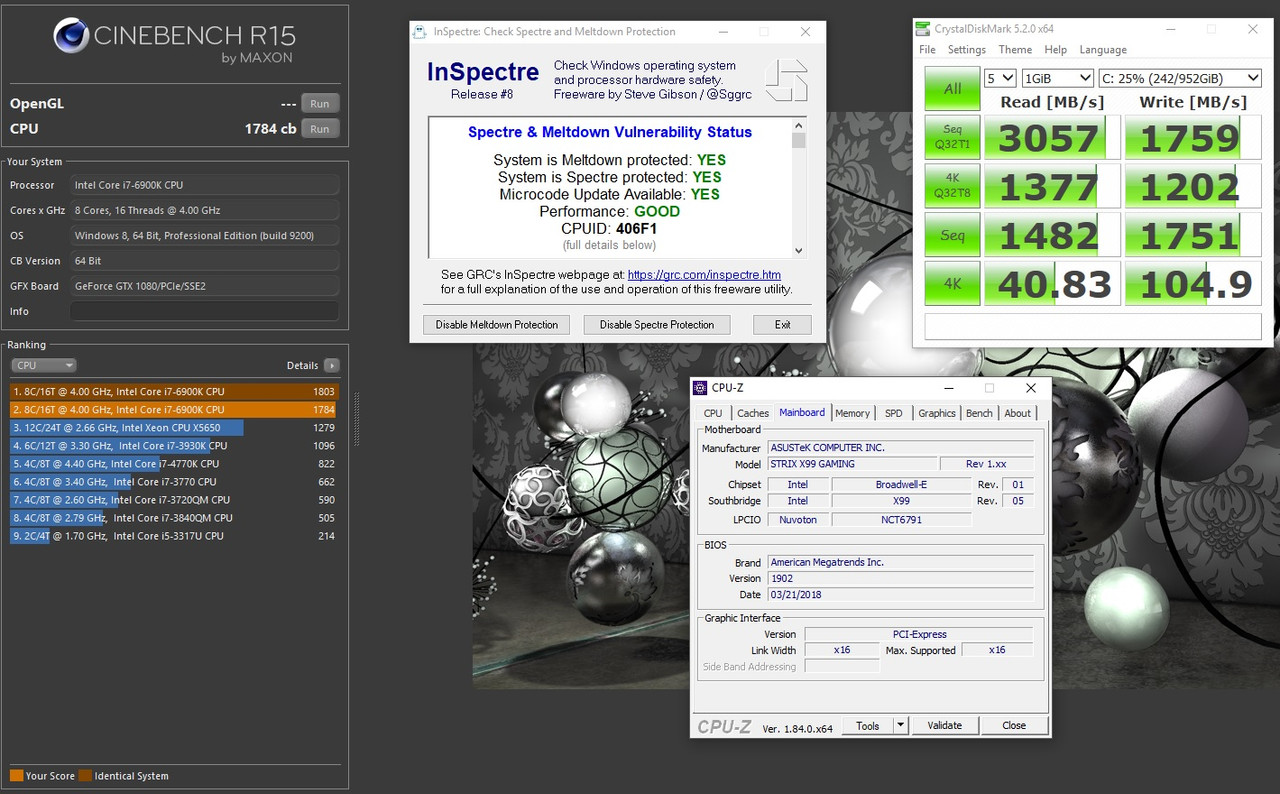Click InSpectre status scrollbar up arrow
Viewport: 1280px width, 794px height.
[x=798, y=125]
